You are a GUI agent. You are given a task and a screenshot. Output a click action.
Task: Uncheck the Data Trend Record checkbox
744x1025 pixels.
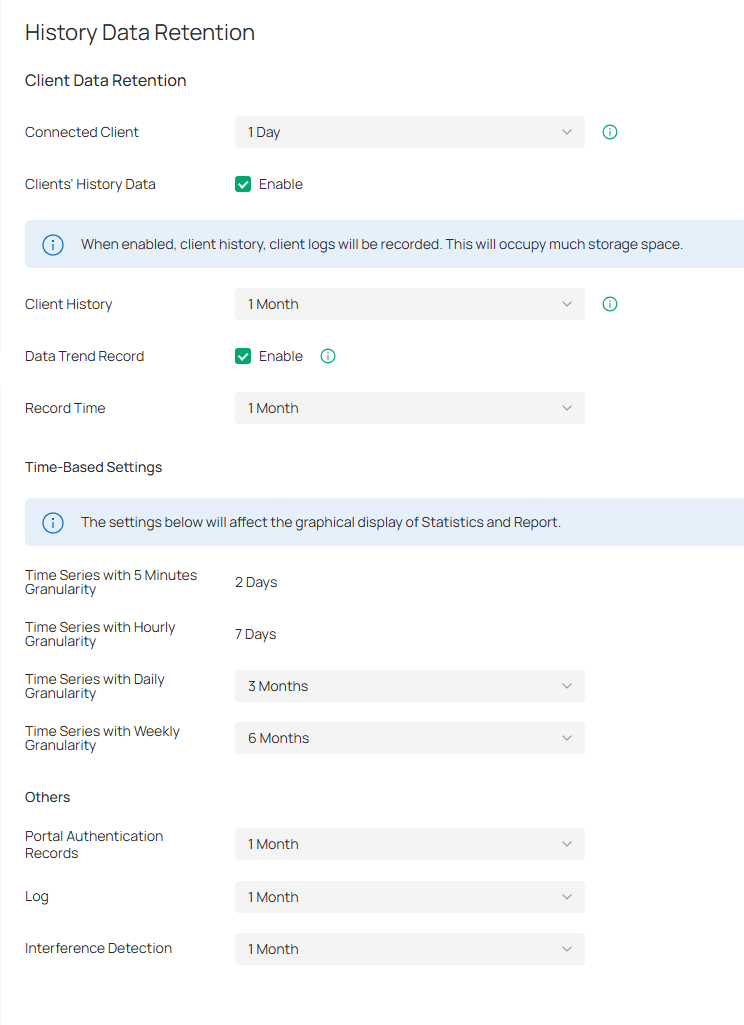point(243,356)
